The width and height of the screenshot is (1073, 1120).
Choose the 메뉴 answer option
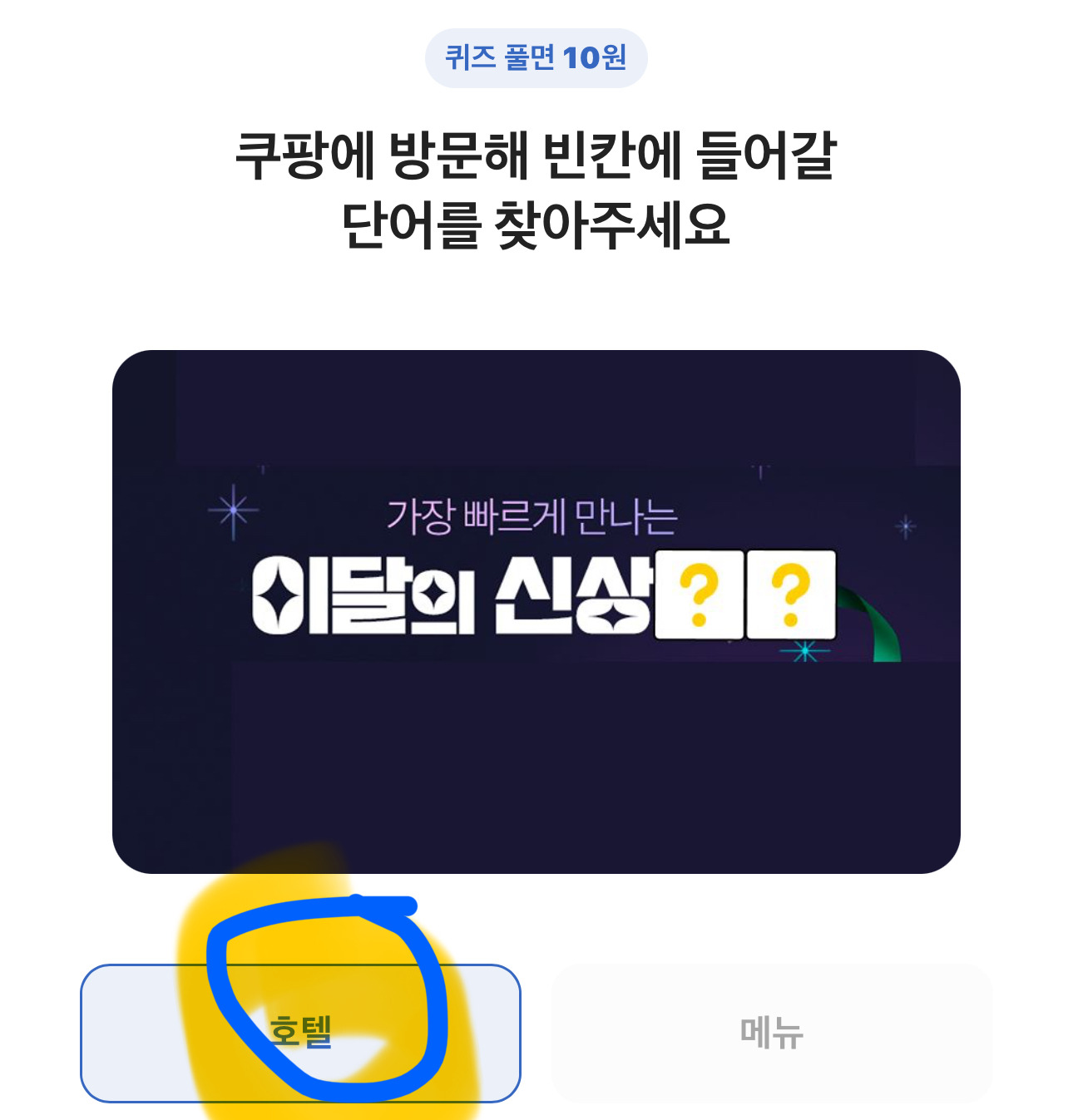(x=772, y=1034)
